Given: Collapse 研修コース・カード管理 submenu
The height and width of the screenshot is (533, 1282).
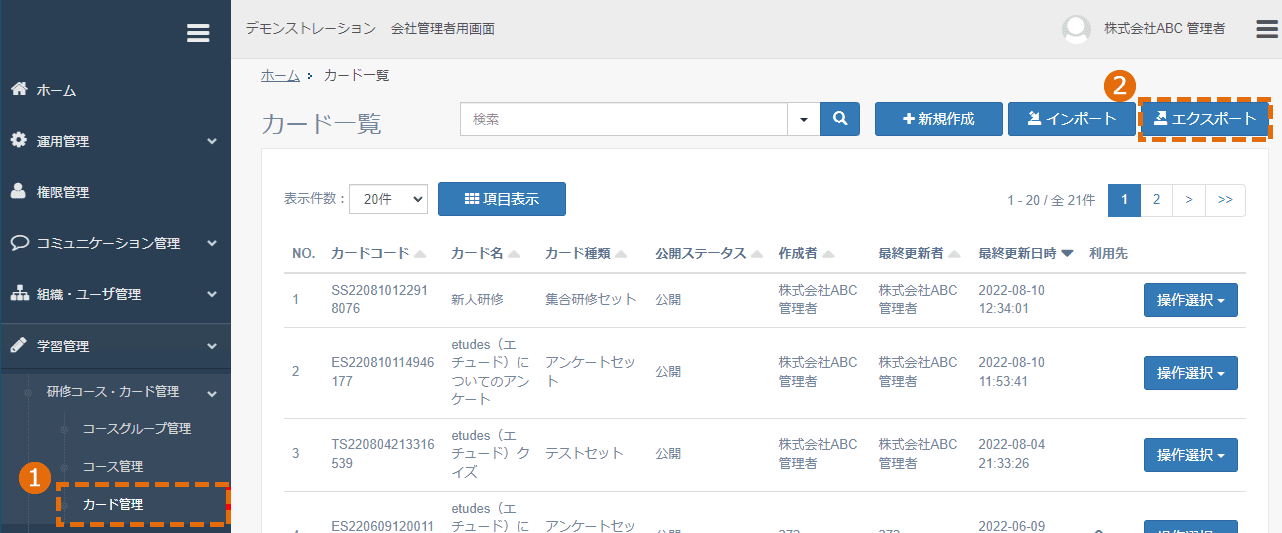Looking at the screenshot, I should tap(212, 392).
